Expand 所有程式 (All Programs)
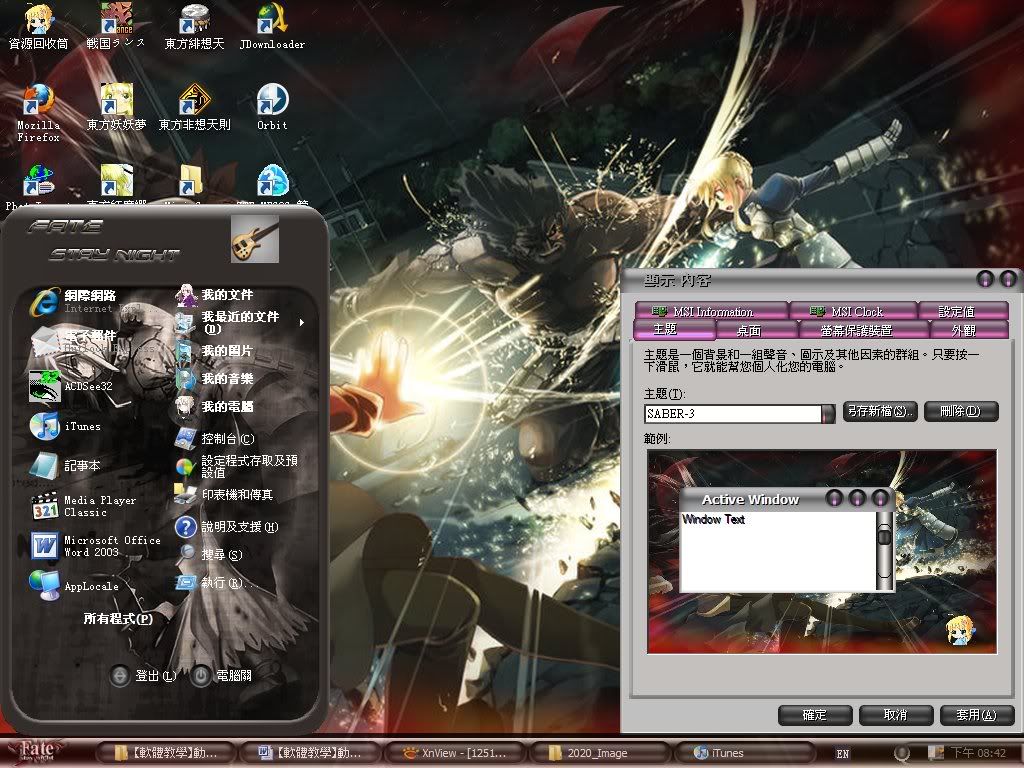This screenshot has height=768, width=1024. pos(118,618)
